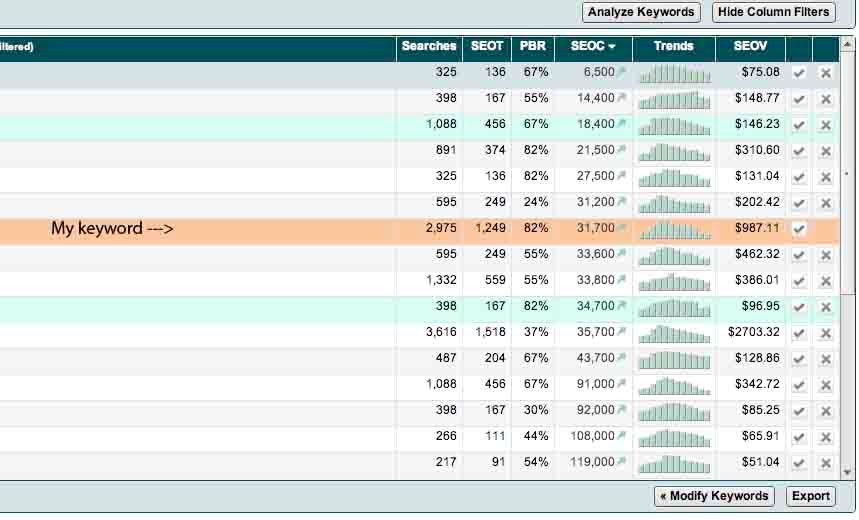Open trend chart for the 2,975 searches row
This screenshot has width=859, height=520.
tap(674, 229)
